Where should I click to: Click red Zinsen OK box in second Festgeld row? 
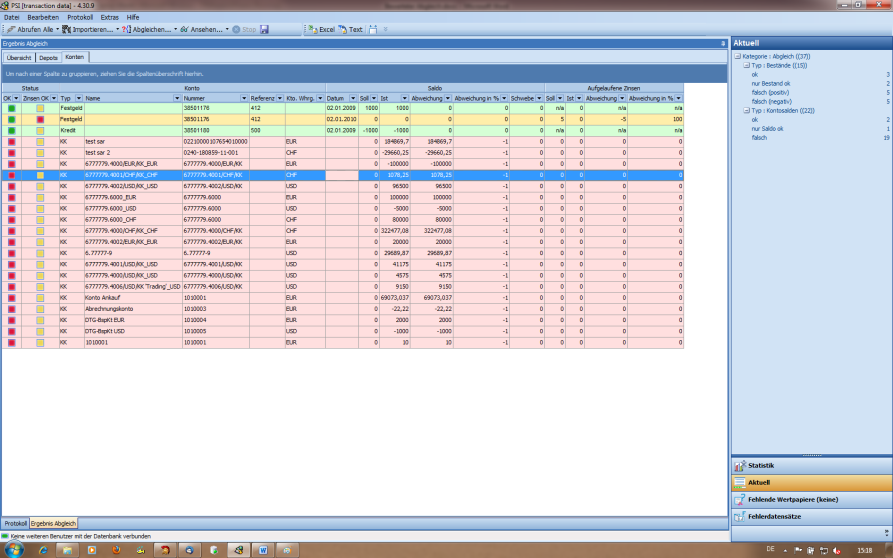[x=41, y=119]
